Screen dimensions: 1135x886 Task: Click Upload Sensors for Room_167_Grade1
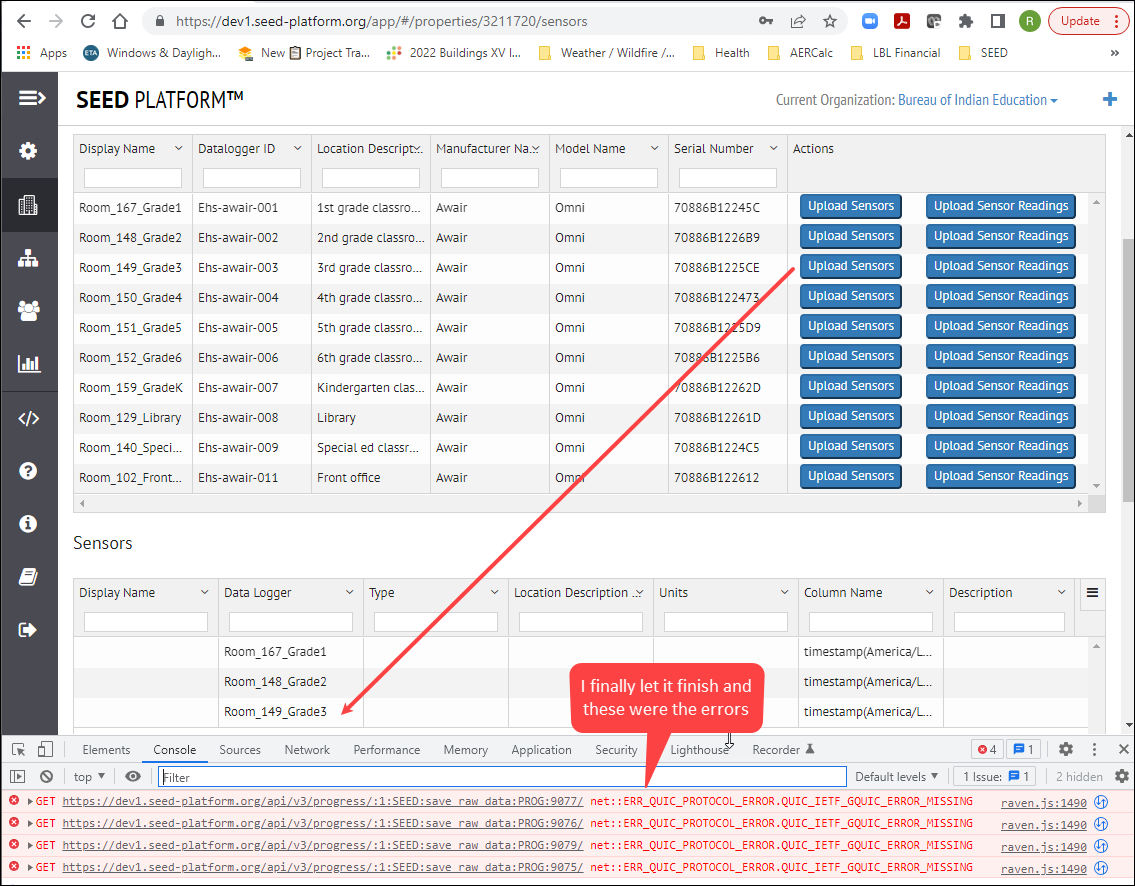coord(850,206)
